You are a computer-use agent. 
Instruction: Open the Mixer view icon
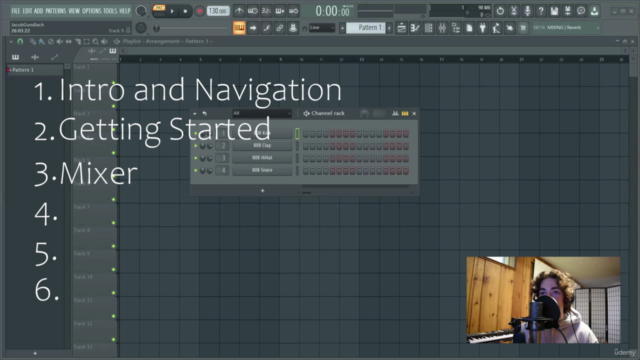coord(442,28)
